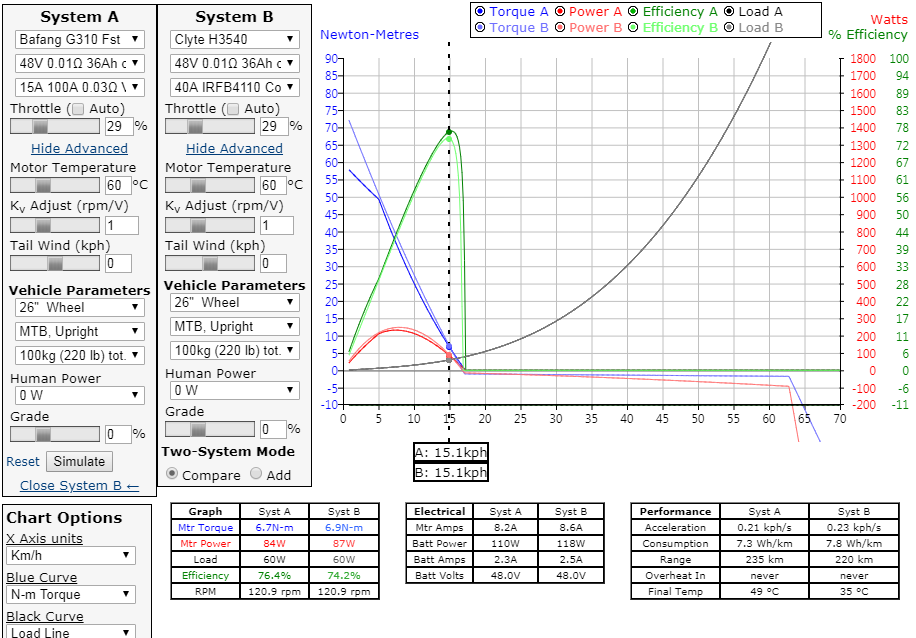The width and height of the screenshot is (916, 638).
Task: Toggle the Torque A legend marker
Action: (480, 12)
